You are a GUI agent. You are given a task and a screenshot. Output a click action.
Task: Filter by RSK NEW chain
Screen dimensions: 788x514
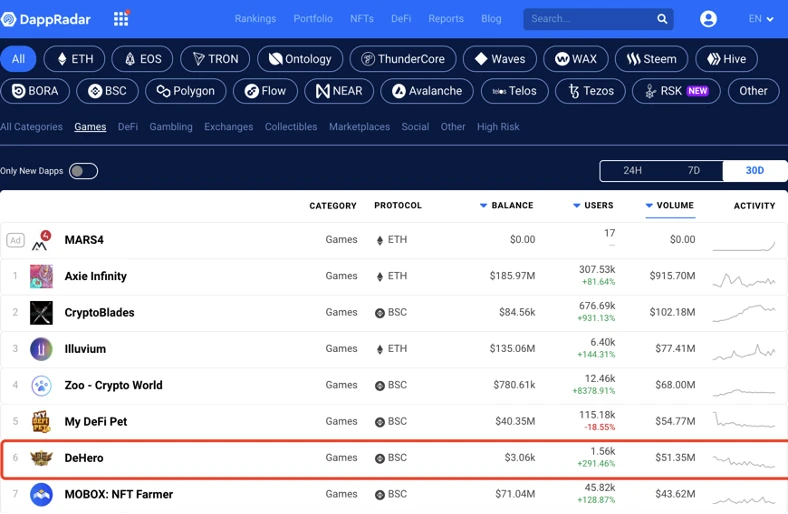click(x=676, y=91)
